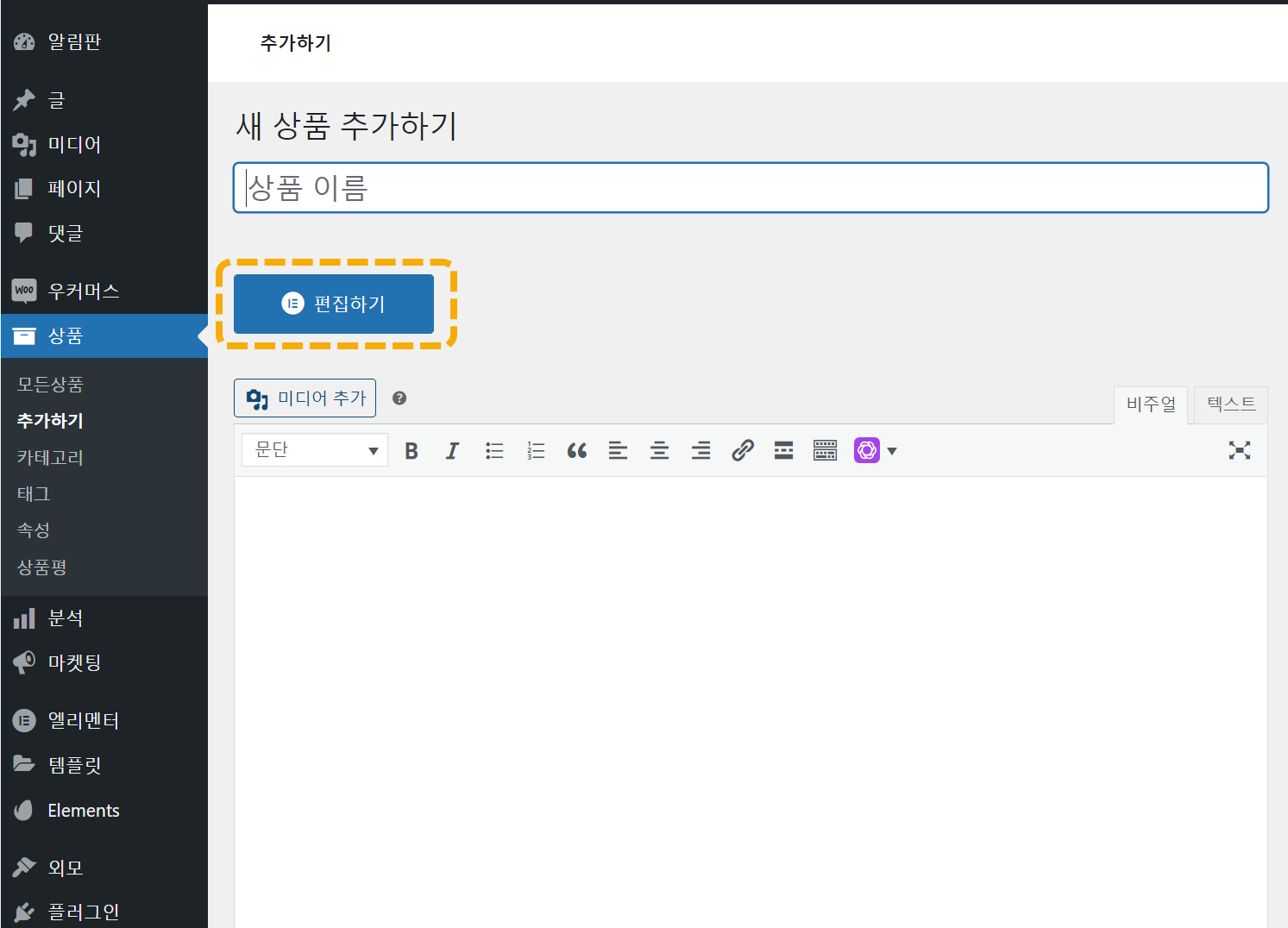Viewport: 1288px width, 928px height.
Task: Expand the purple template icon dropdown arrow
Action: [x=892, y=449]
